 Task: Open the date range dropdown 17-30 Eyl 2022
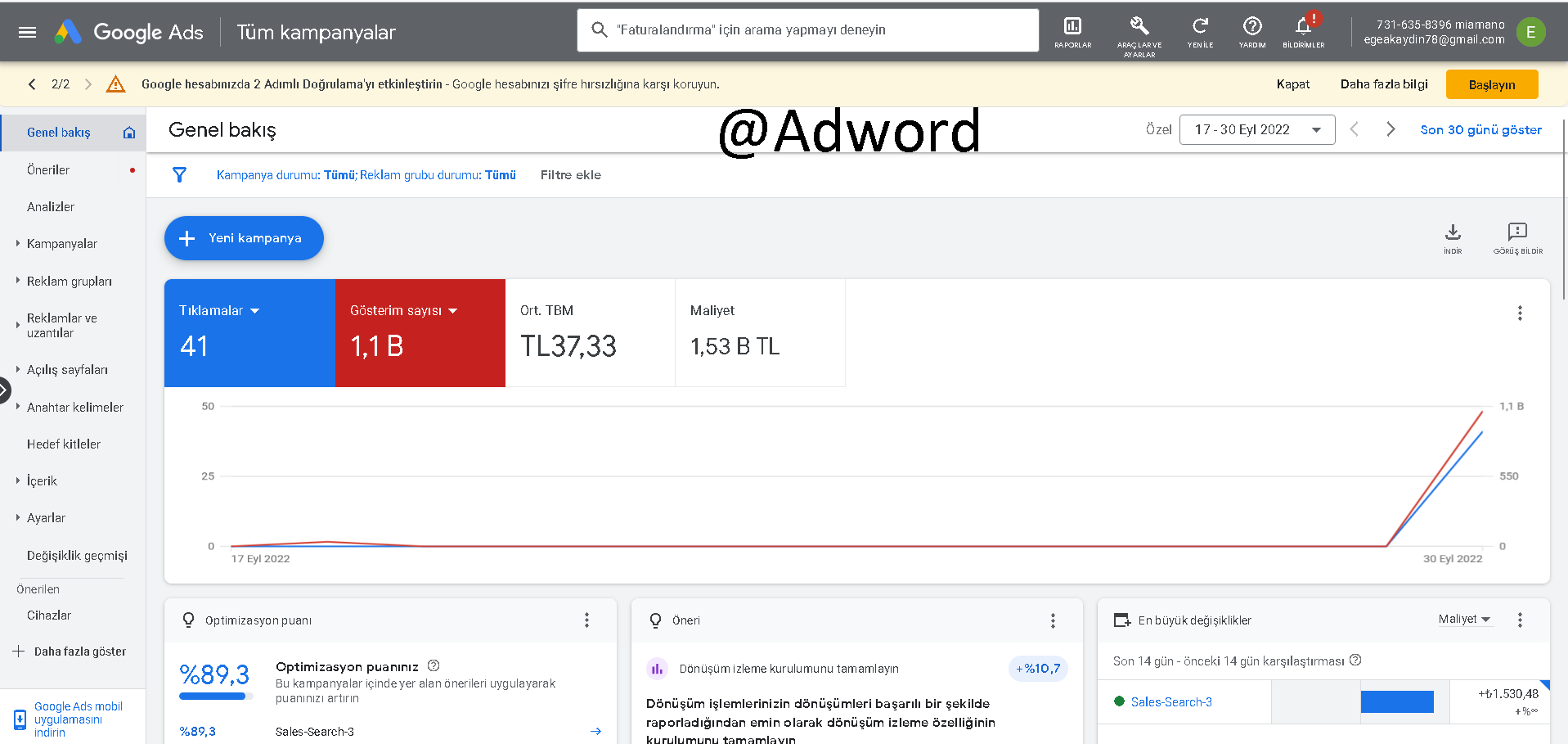coord(1257,129)
